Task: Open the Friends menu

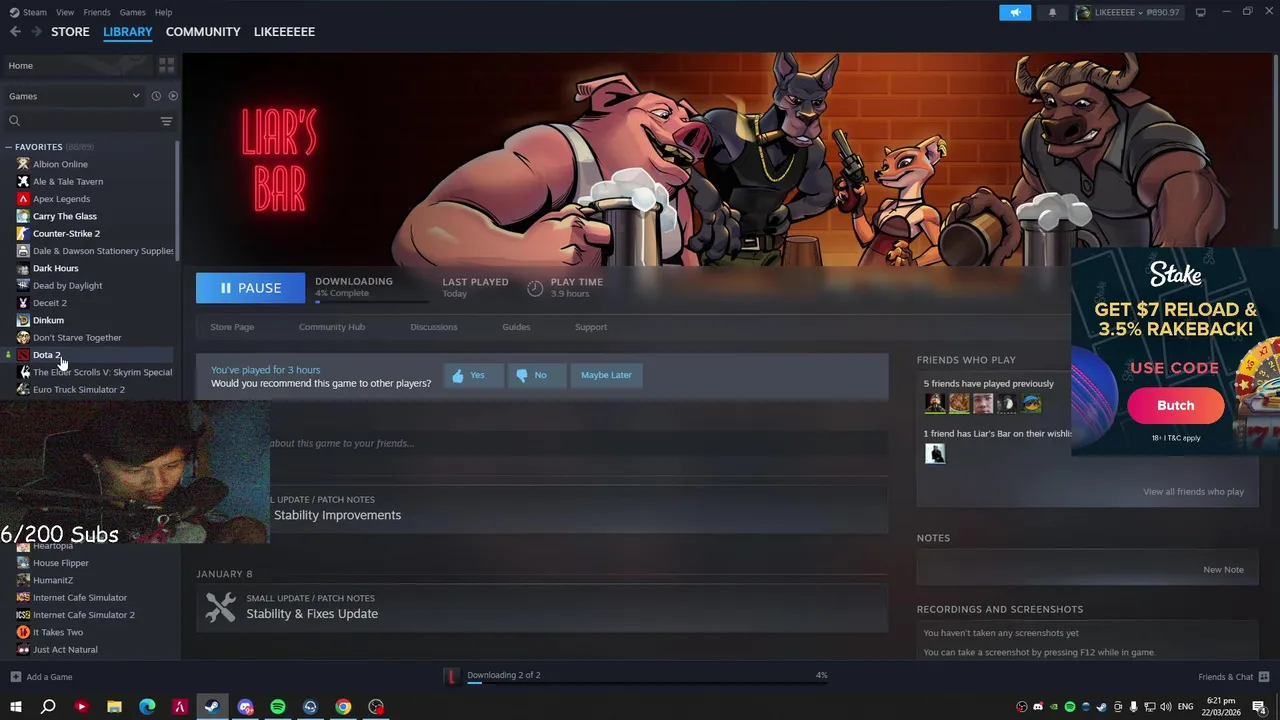Action: [97, 12]
